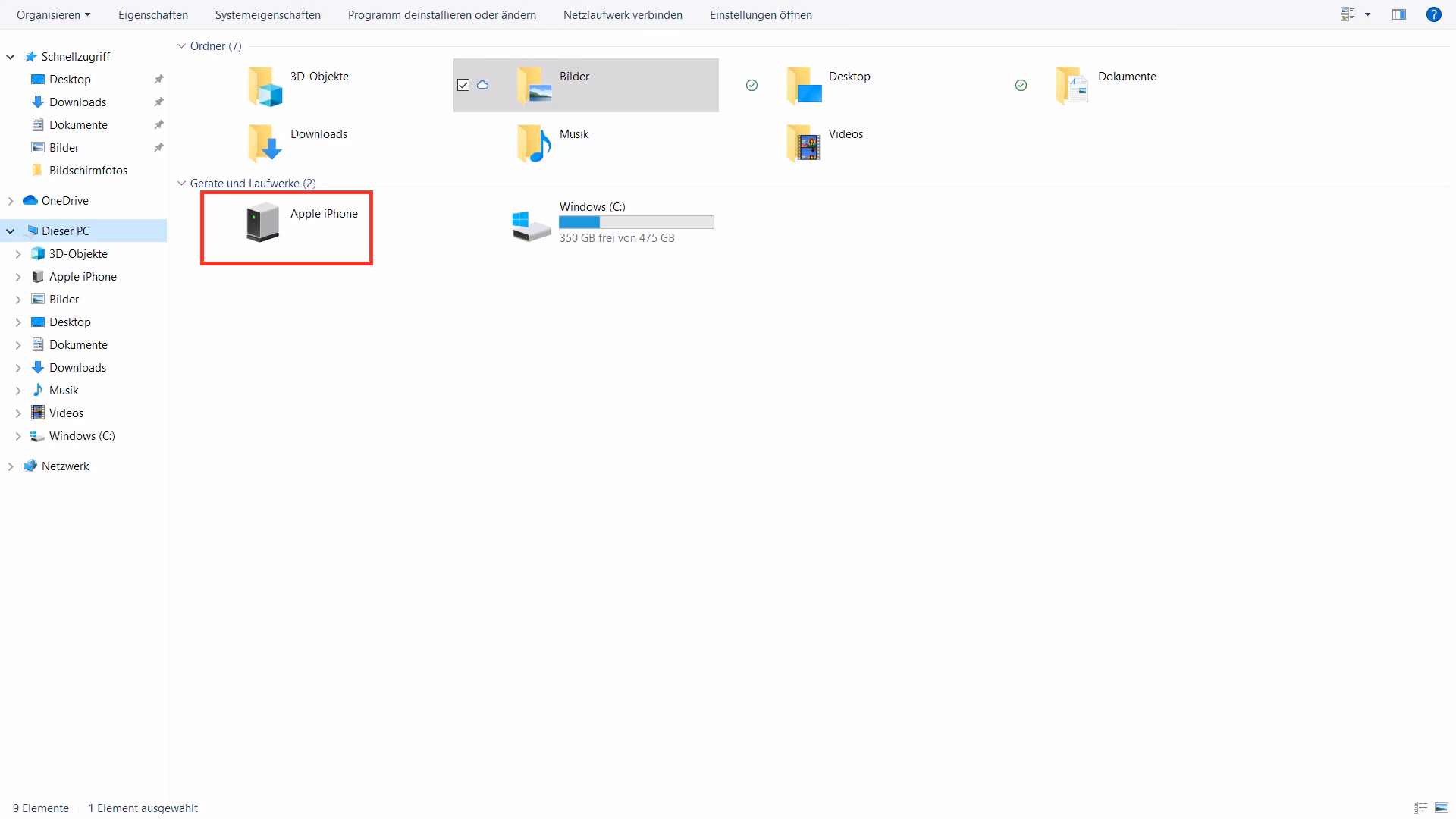Open the Videos folder in main pane
Image resolution: width=1456 pixels, height=819 pixels.
pyautogui.click(x=804, y=143)
